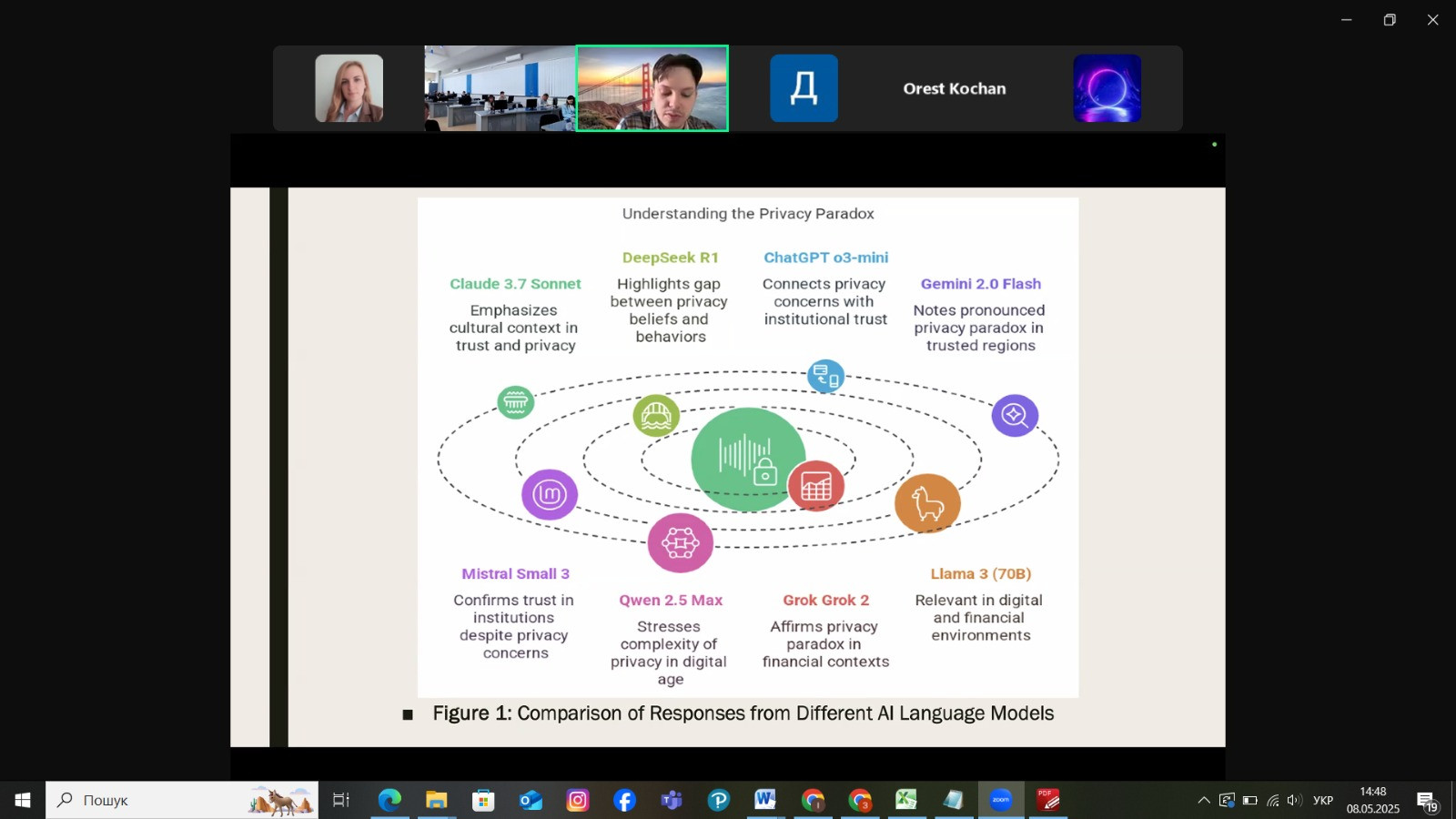Select the neon ring avatar participant tile

[1107, 88]
